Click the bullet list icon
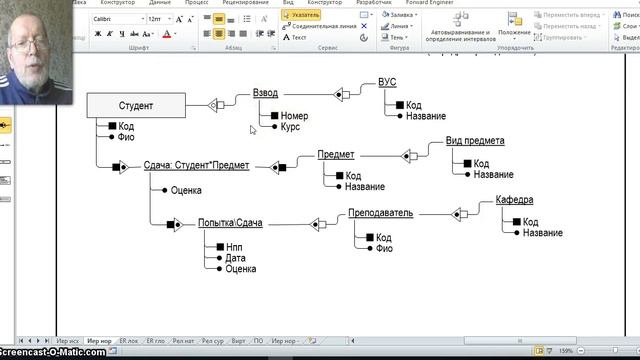The width and height of the screenshot is (640, 360). pyautogui.click(x=247, y=19)
